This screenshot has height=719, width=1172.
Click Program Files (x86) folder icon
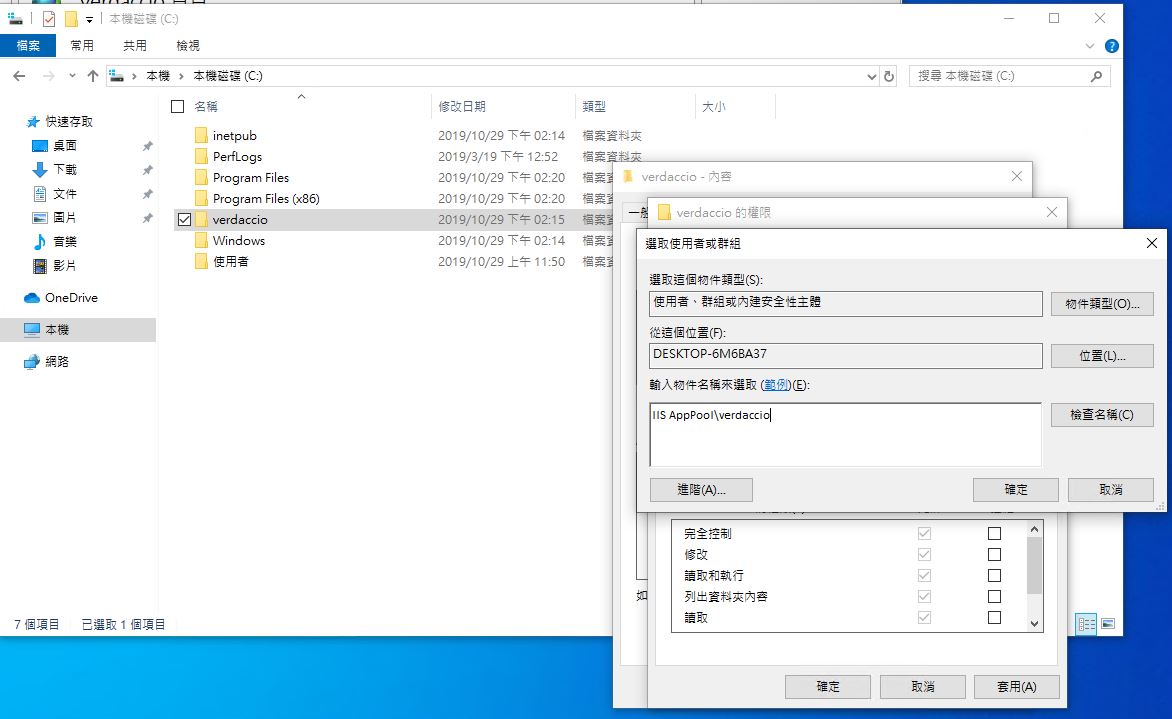click(x=201, y=198)
